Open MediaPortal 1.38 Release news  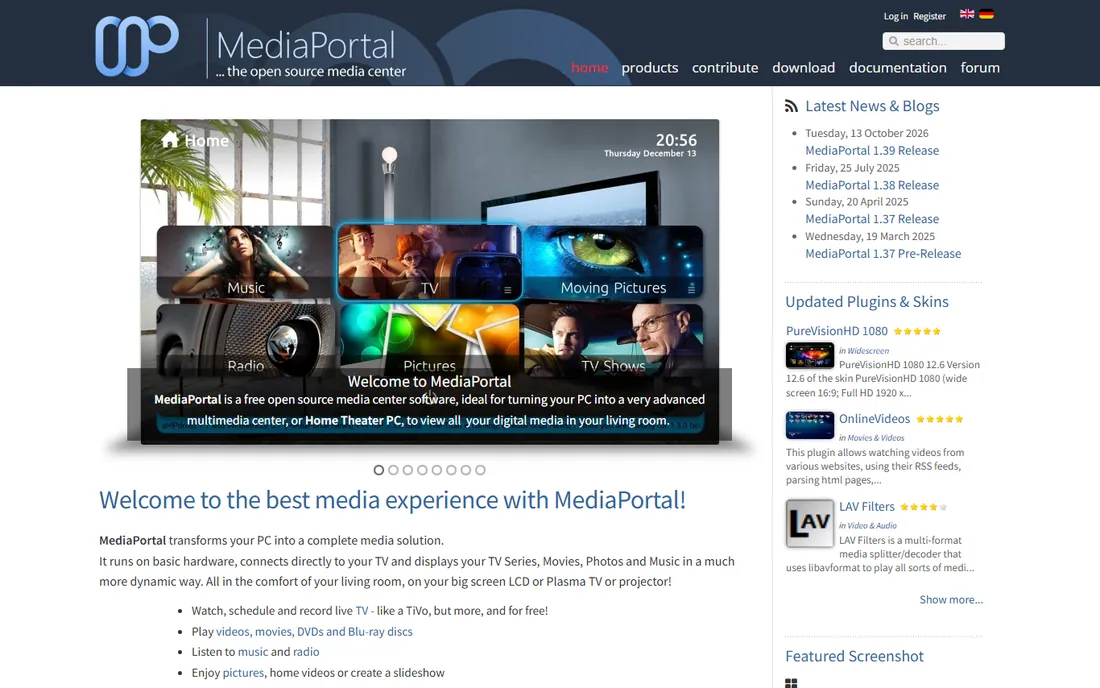[x=872, y=185]
